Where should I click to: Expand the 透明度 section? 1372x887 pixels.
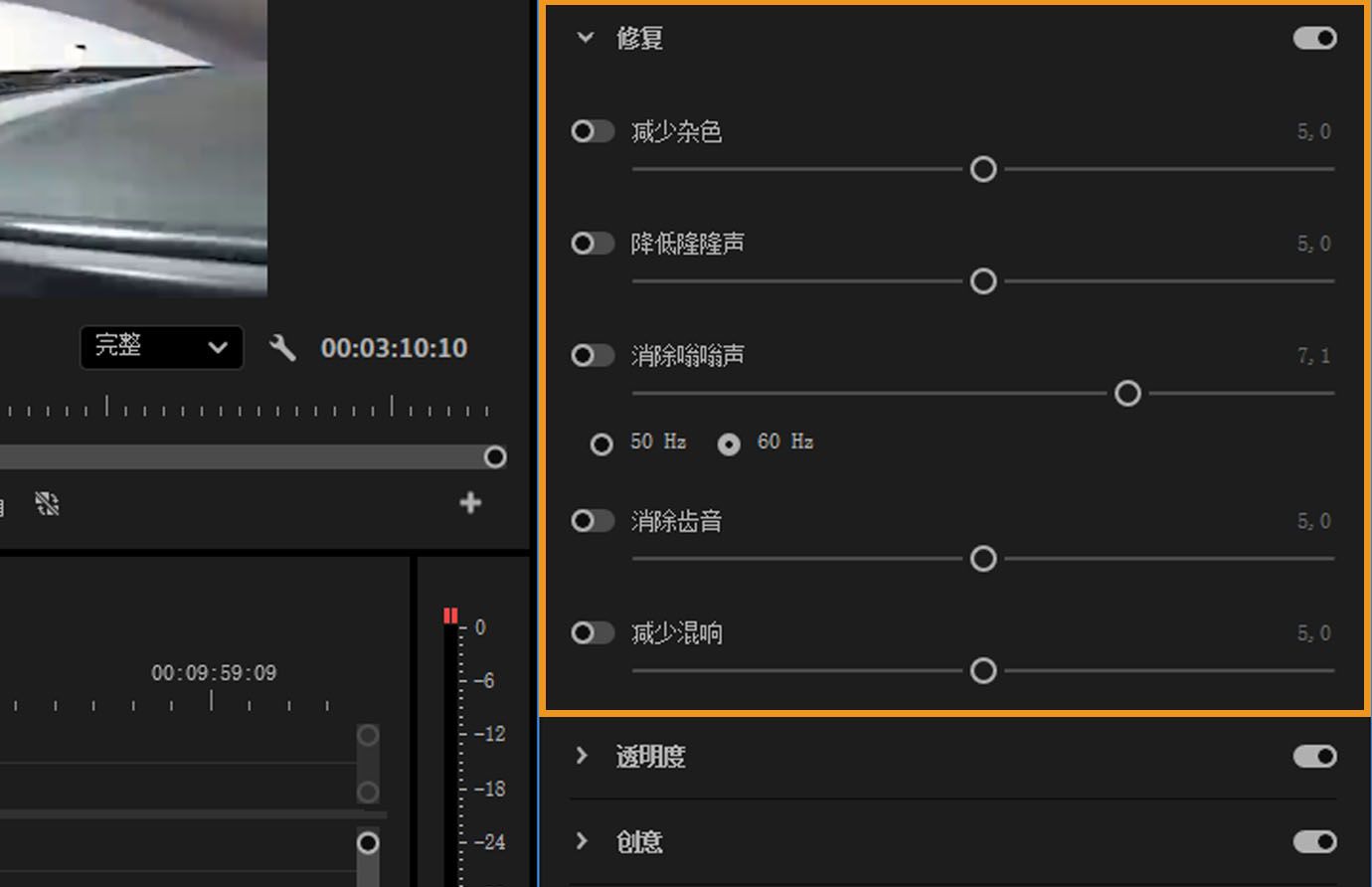tap(583, 756)
